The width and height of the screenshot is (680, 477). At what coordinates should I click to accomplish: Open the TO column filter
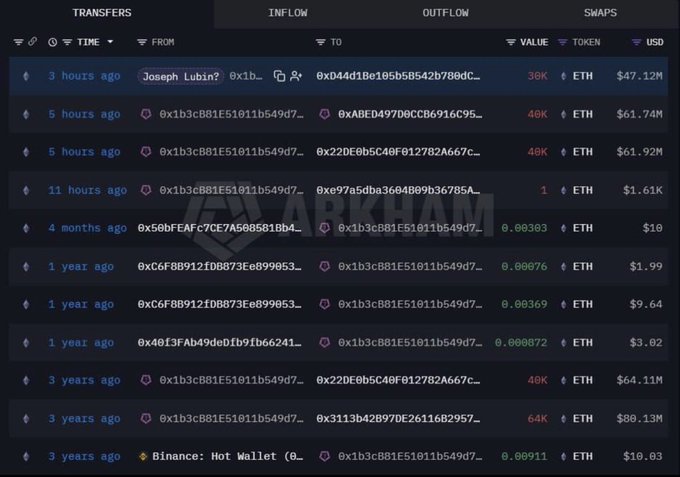coord(320,42)
